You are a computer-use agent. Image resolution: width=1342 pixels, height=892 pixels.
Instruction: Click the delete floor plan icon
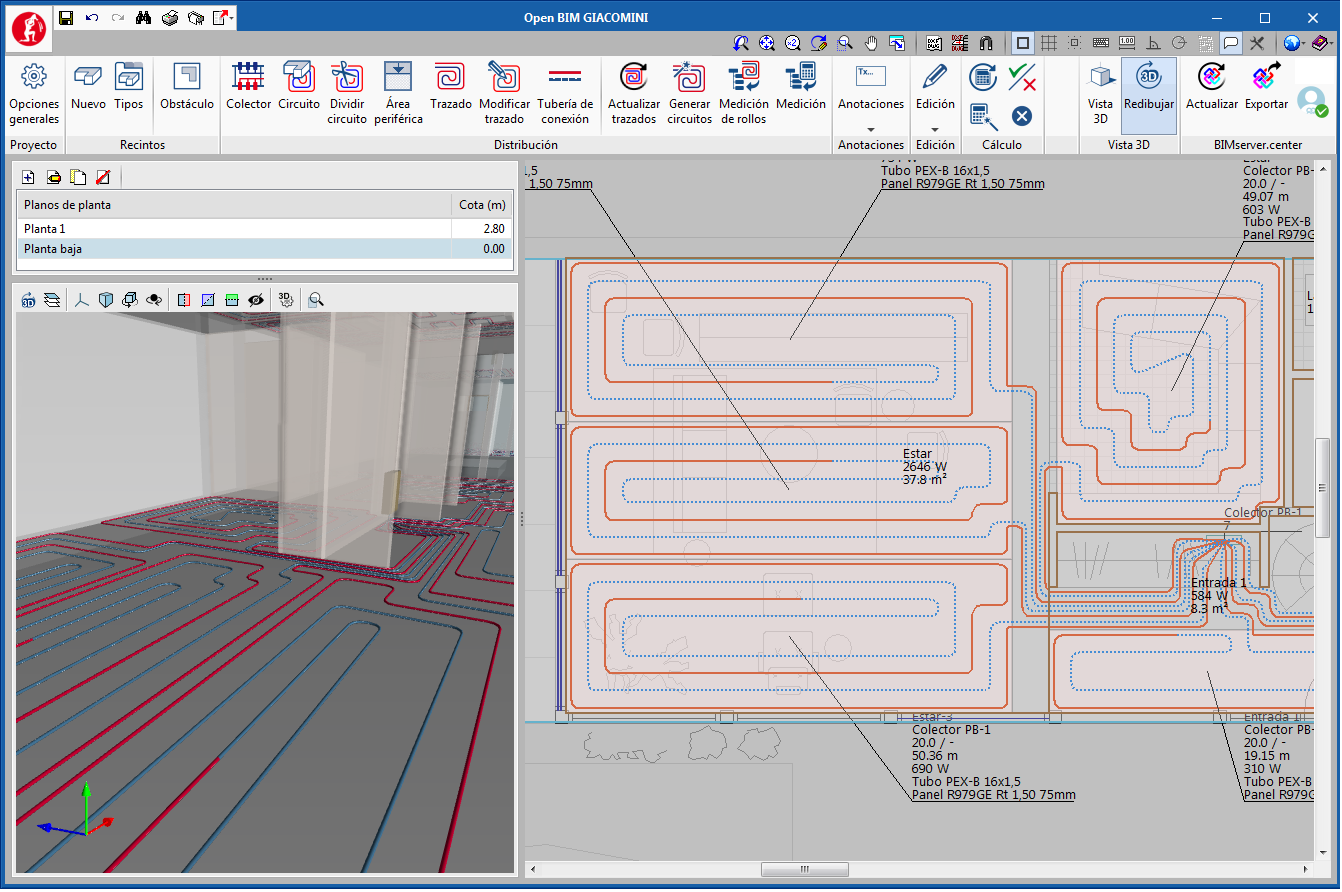pyautogui.click(x=102, y=177)
